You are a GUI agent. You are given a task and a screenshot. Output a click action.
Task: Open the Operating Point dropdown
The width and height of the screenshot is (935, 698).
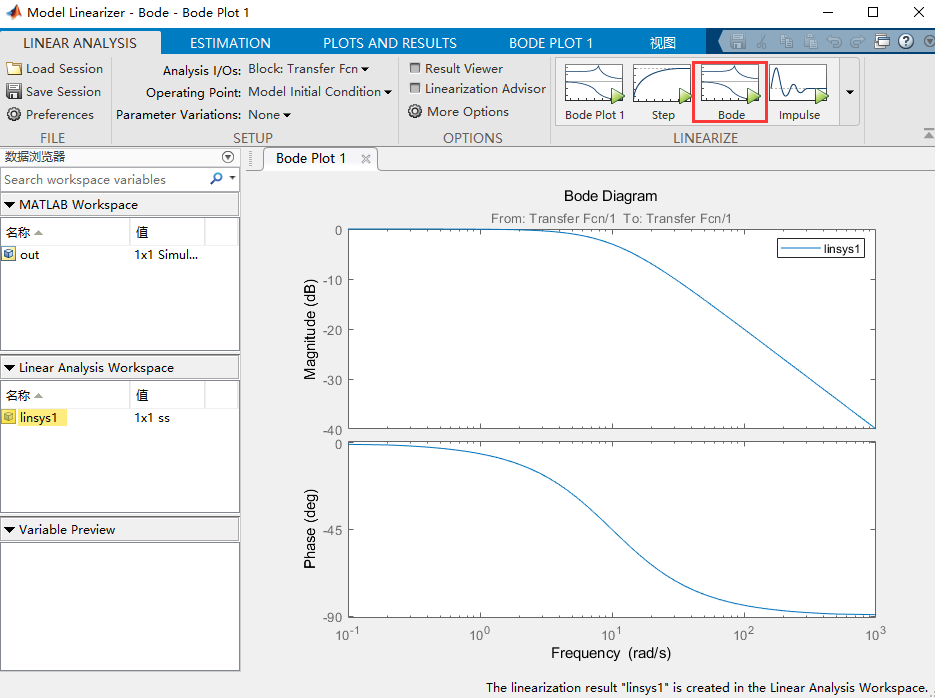coord(320,92)
